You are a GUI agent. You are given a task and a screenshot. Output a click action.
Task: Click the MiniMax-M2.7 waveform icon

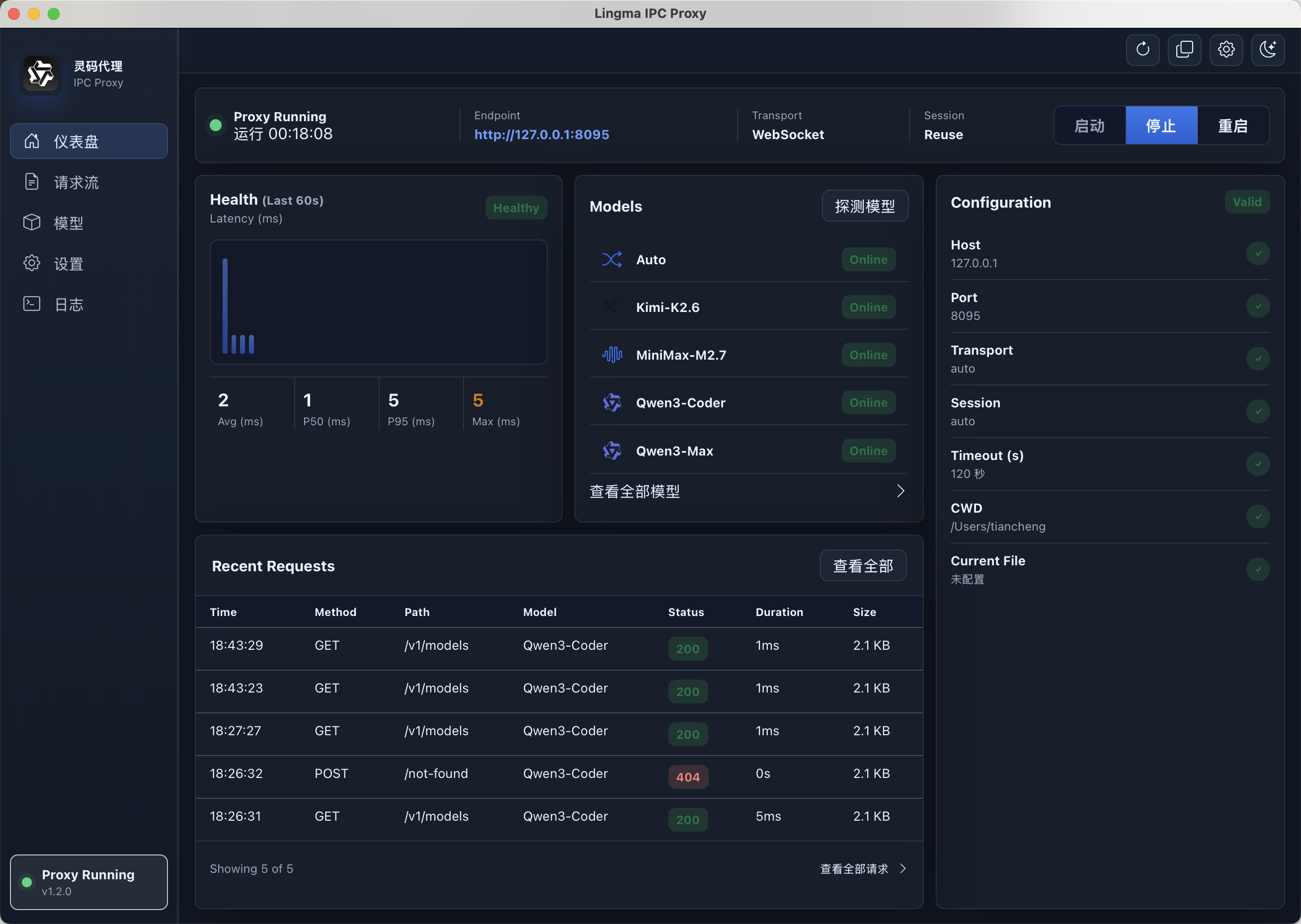point(612,355)
